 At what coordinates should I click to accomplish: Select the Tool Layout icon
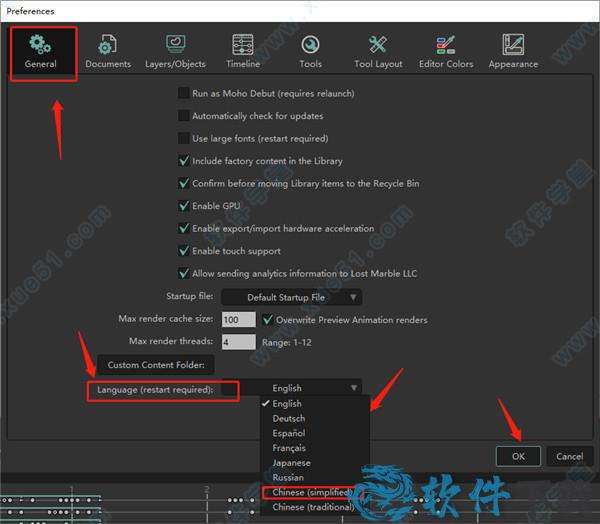pos(378,45)
